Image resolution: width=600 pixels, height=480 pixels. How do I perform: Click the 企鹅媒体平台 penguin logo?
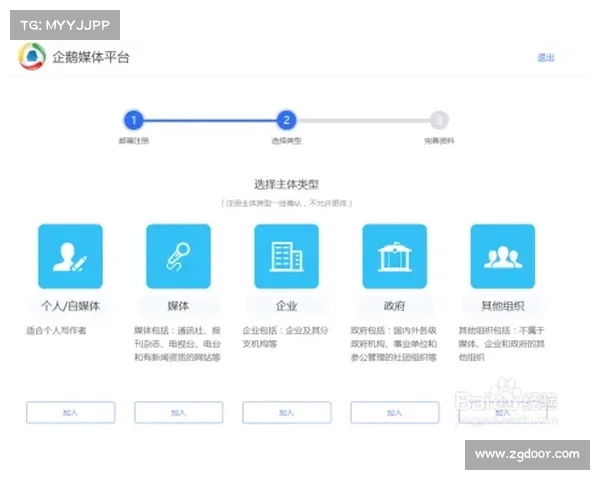[x=32, y=57]
